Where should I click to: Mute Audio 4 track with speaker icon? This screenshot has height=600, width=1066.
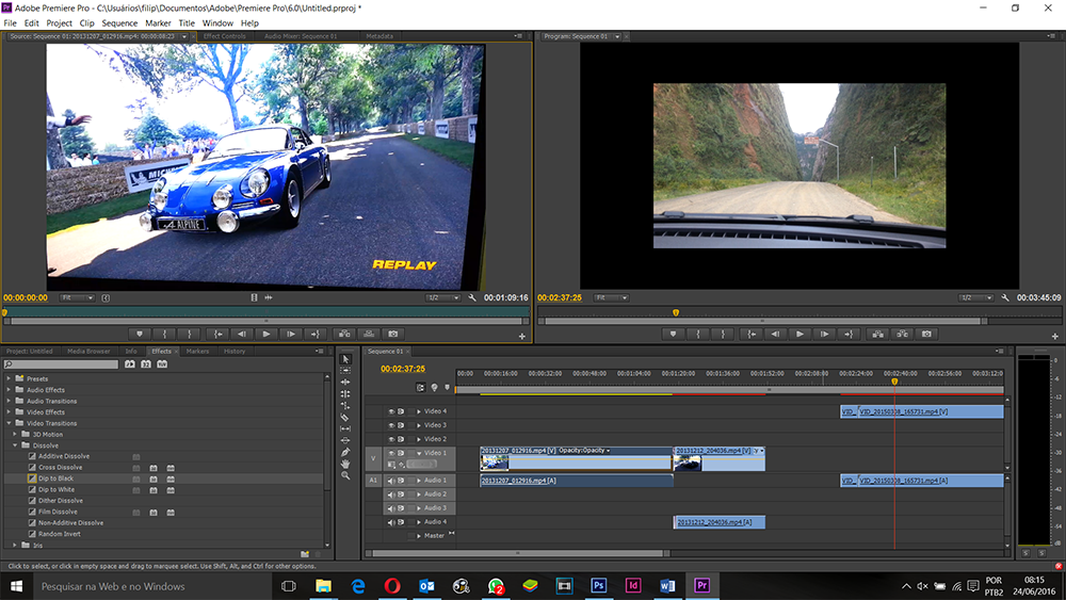coord(391,522)
